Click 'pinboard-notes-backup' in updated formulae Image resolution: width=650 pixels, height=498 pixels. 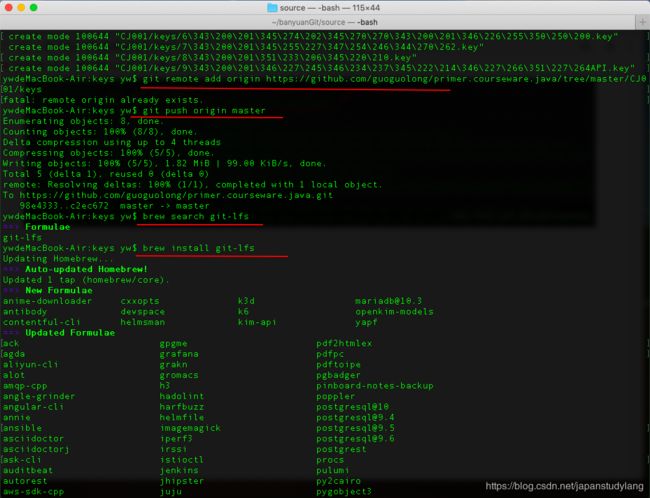tap(375, 386)
